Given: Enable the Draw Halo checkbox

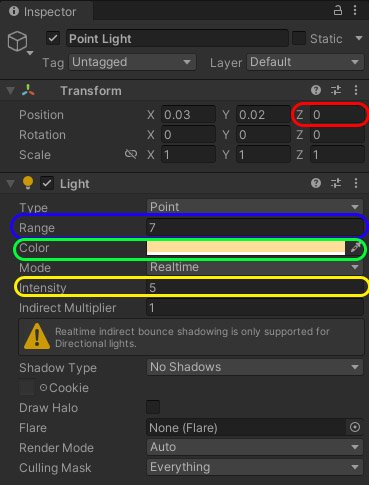Looking at the screenshot, I should point(153,407).
